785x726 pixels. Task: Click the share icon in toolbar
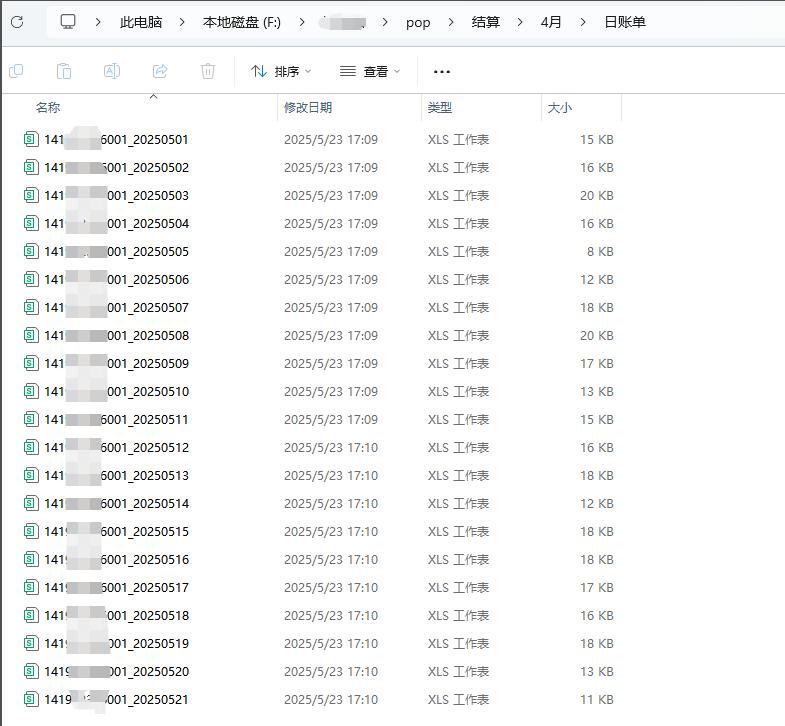[160, 72]
